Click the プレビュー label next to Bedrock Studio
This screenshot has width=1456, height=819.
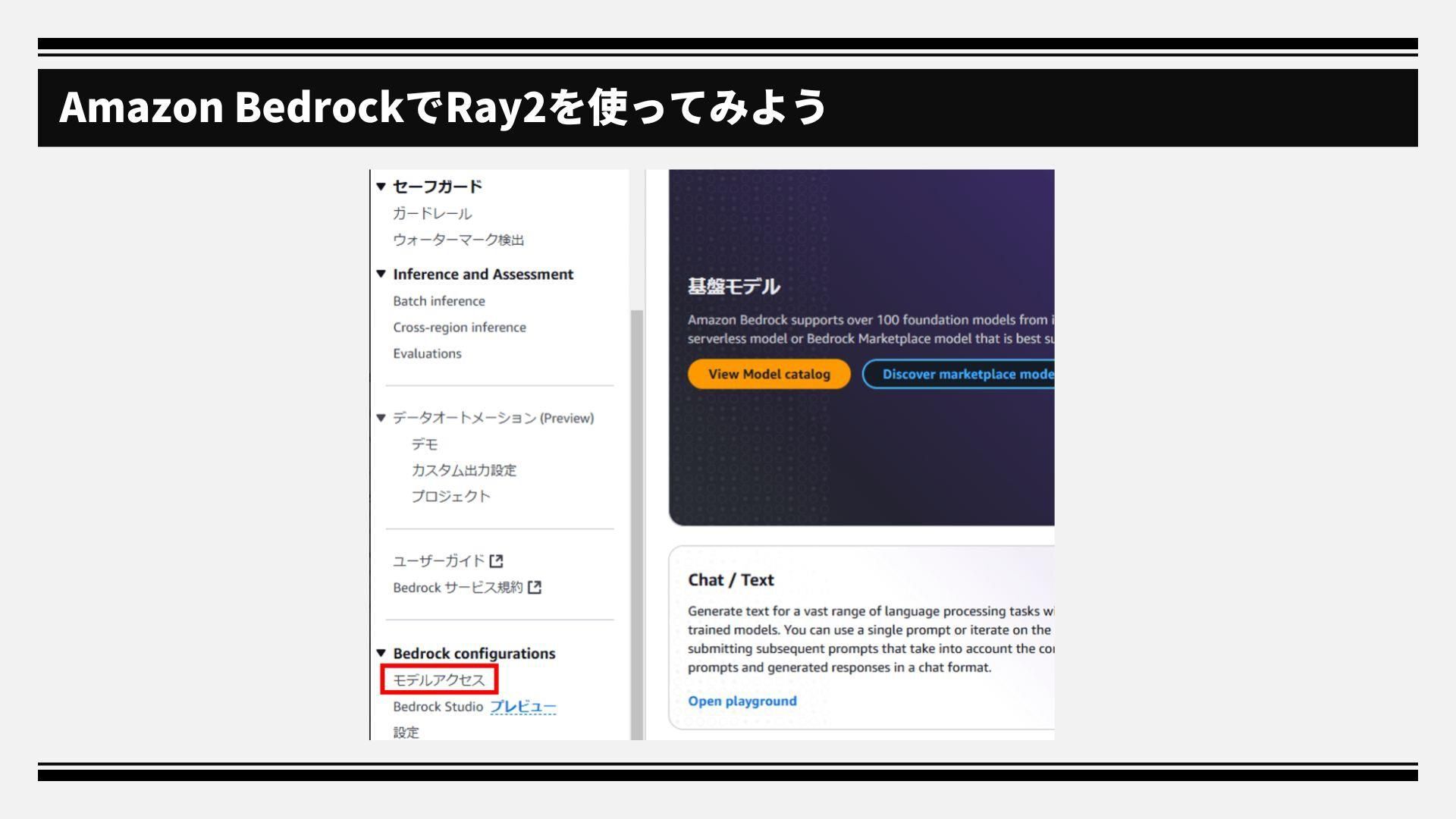523,707
